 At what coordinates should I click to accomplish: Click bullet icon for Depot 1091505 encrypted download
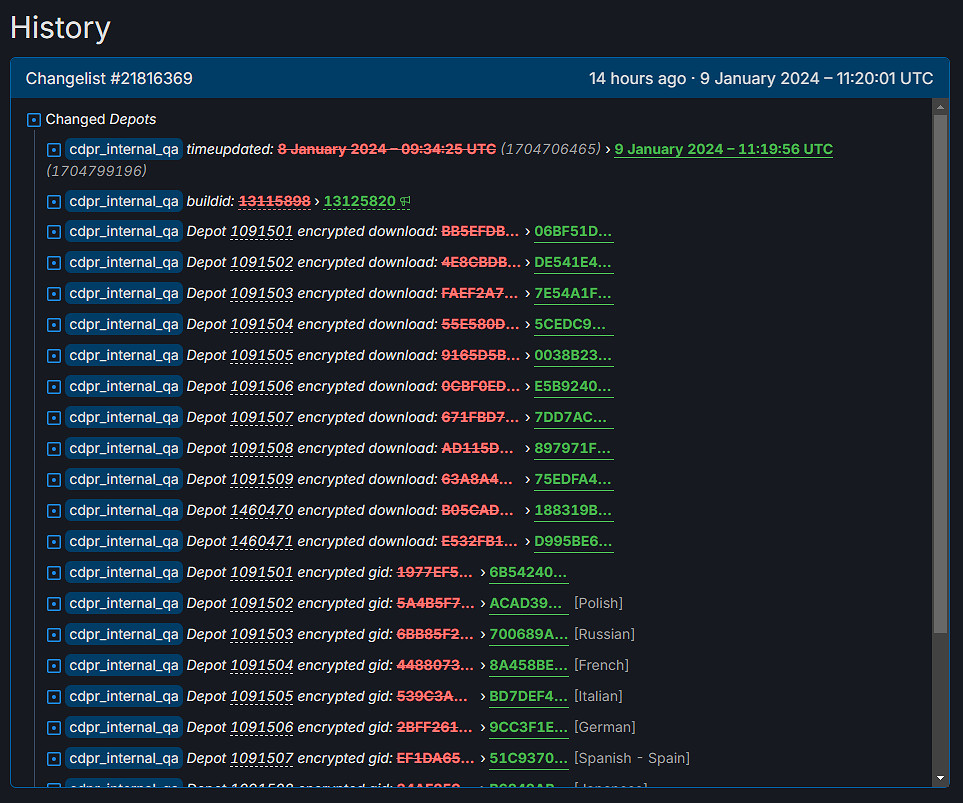[x=54, y=356]
